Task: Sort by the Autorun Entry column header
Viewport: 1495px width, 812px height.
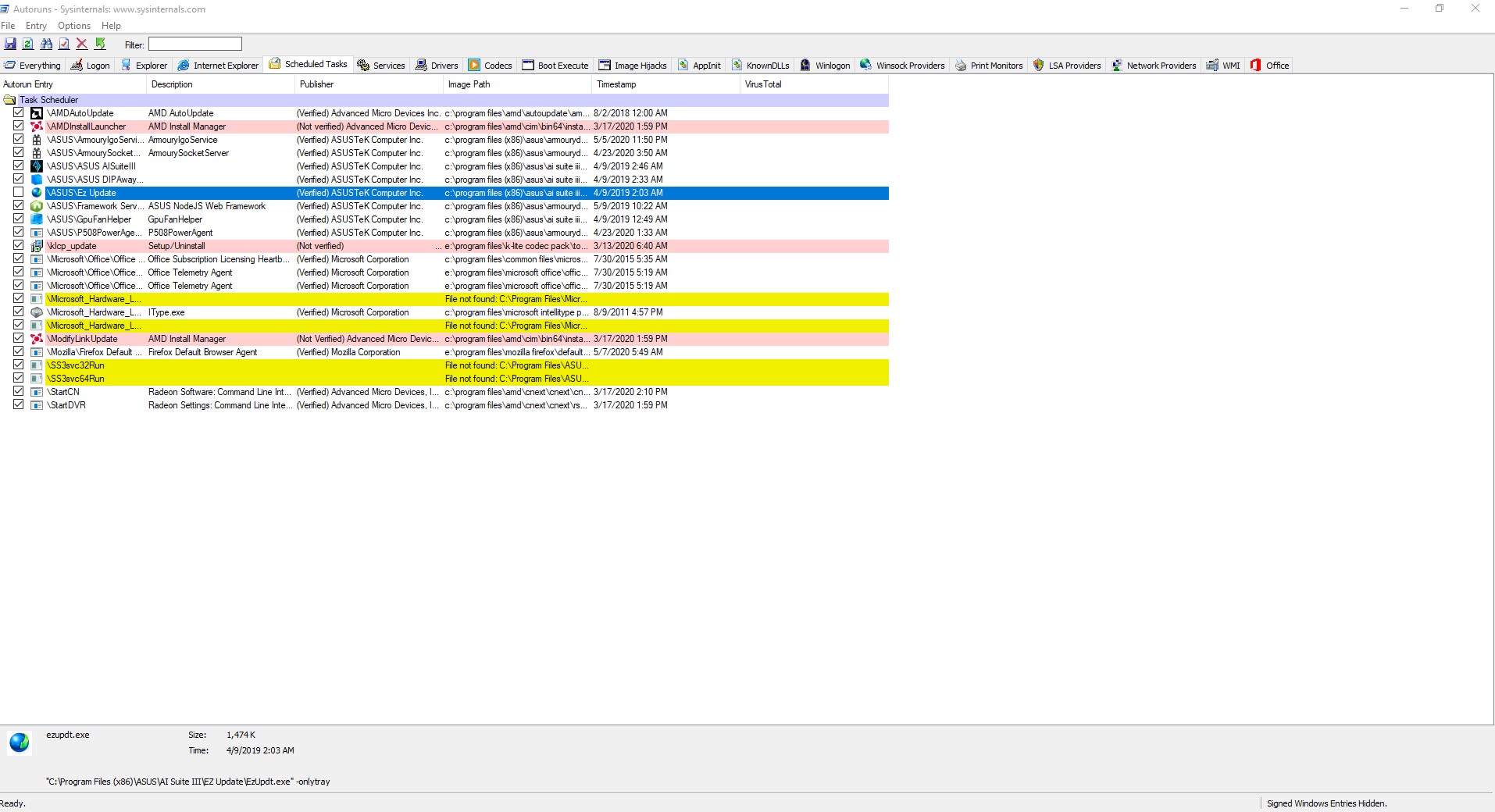Action: [x=73, y=84]
